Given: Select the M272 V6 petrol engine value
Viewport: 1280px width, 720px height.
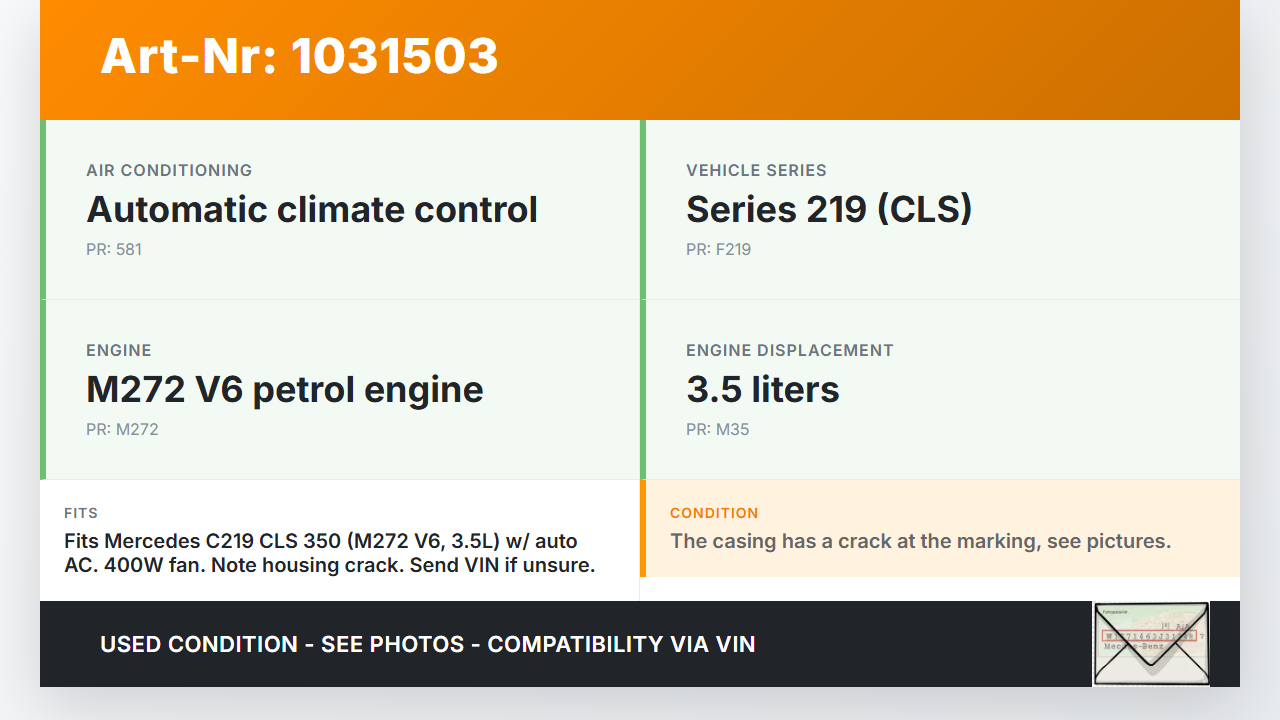Looking at the screenshot, I should pos(285,390).
